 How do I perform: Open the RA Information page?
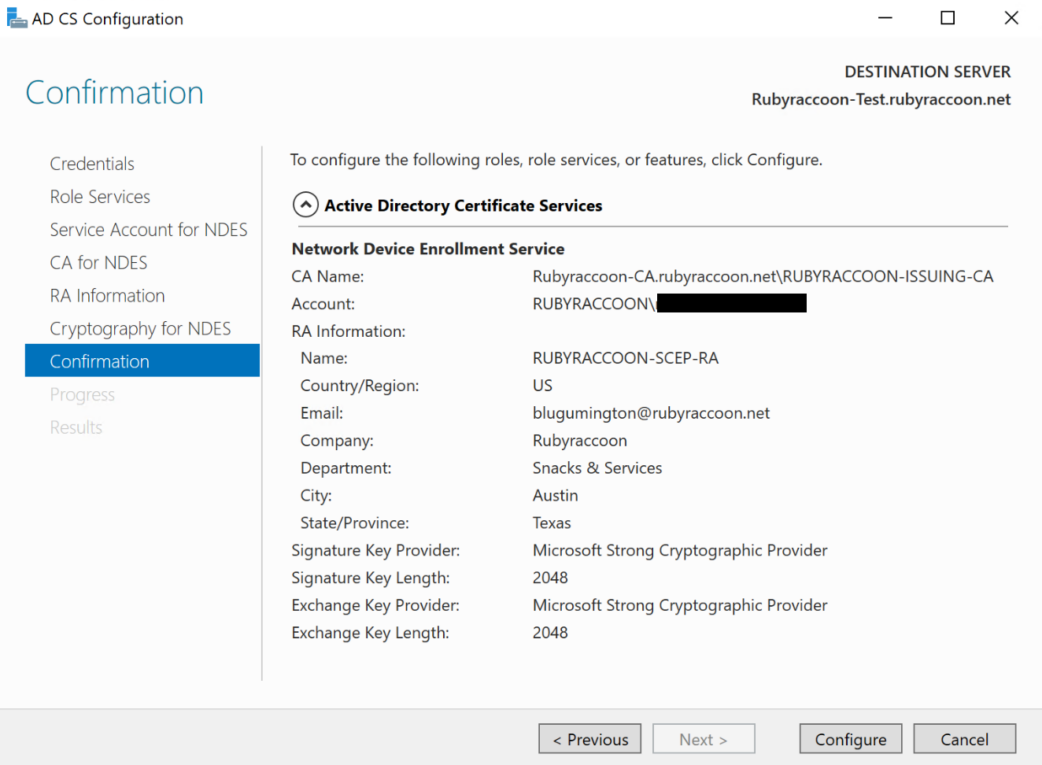point(107,295)
